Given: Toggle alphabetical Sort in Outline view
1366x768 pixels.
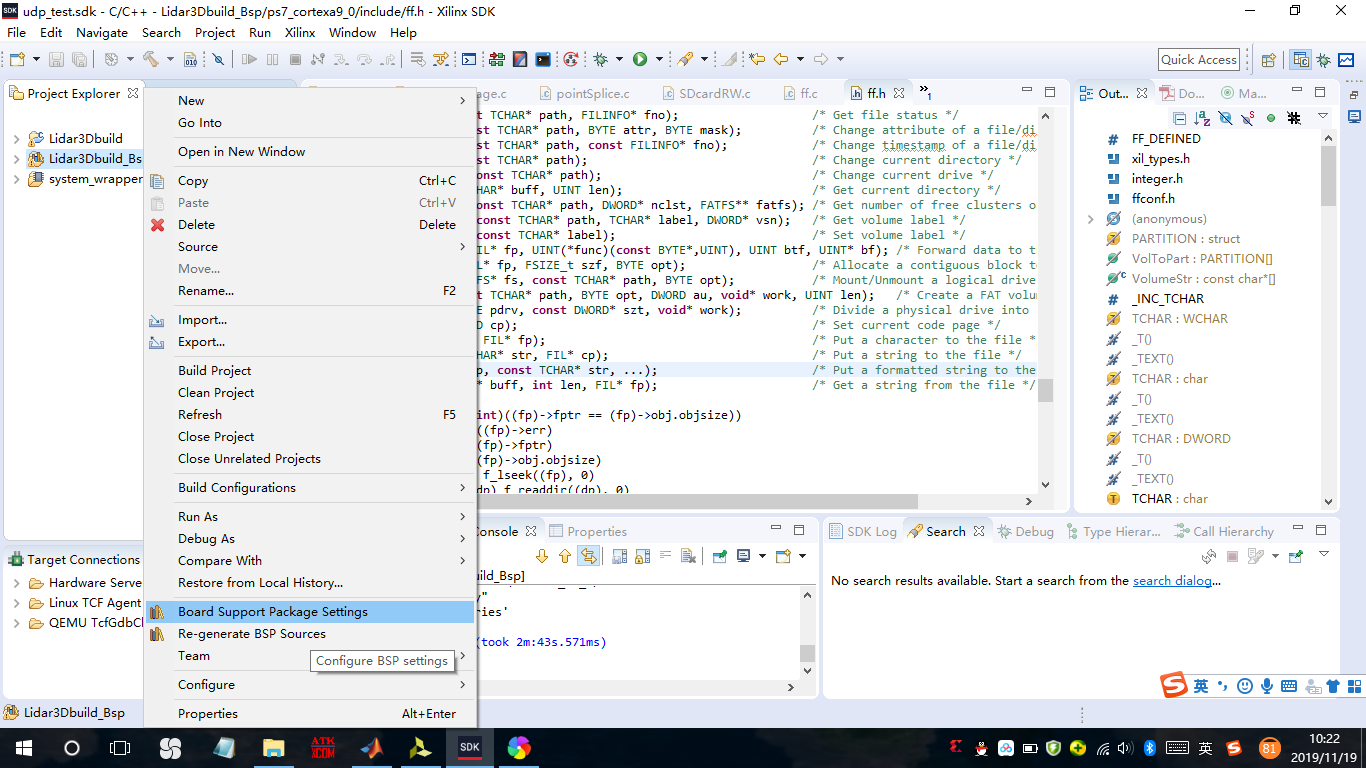Looking at the screenshot, I should [x=1203, y=118].
